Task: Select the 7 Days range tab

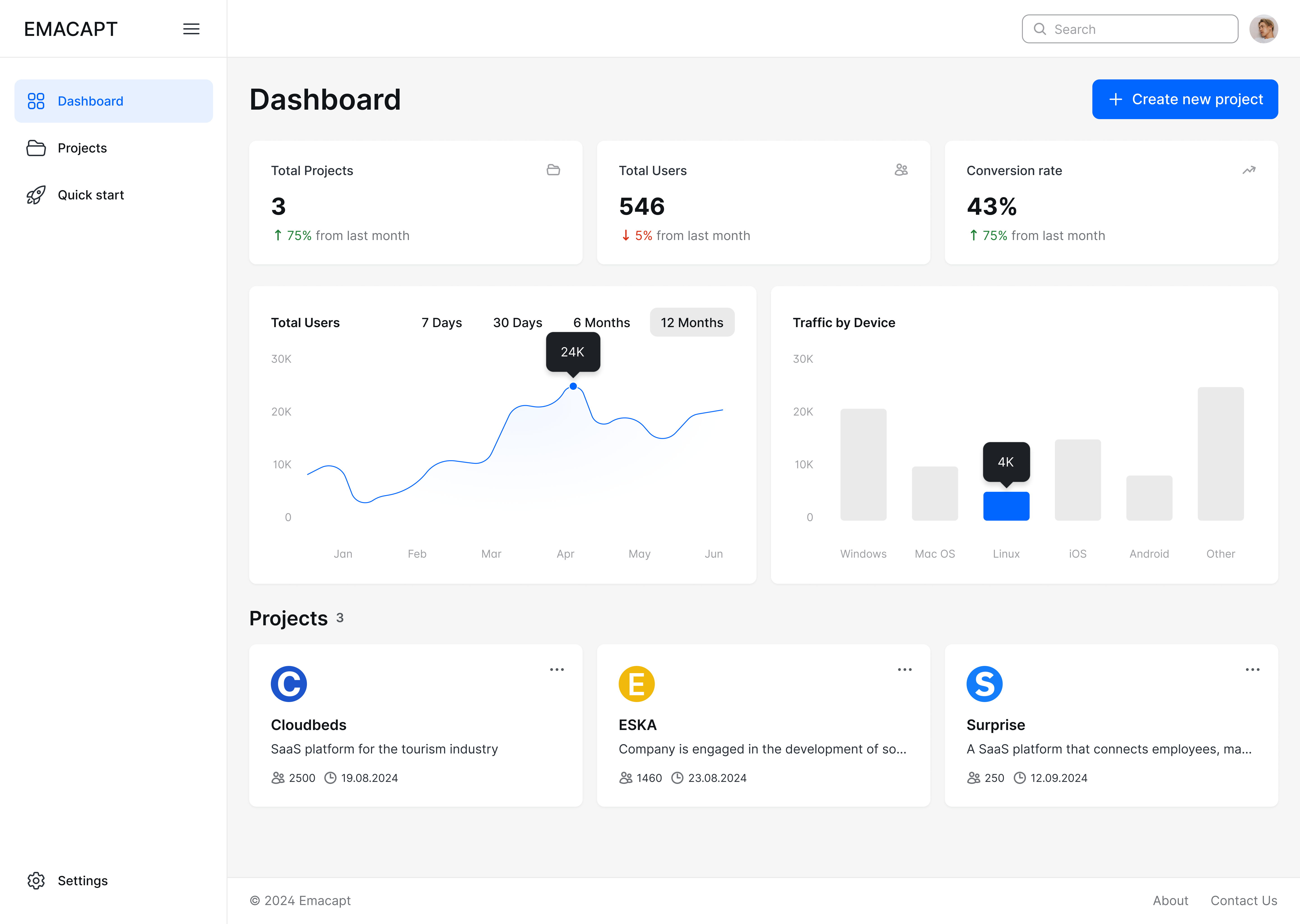Action: coord(442,322)
